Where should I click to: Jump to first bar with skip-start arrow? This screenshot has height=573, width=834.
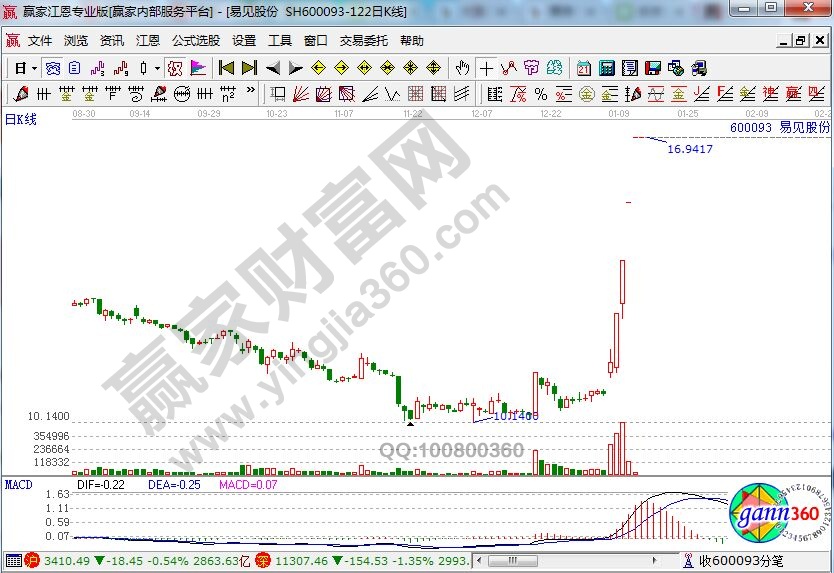coord(226,68)
